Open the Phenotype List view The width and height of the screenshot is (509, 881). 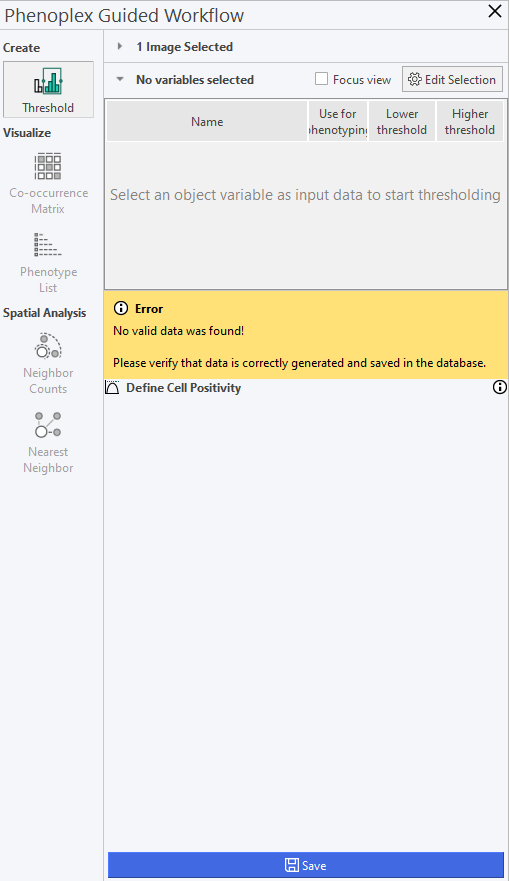click(x=48, y=262)
